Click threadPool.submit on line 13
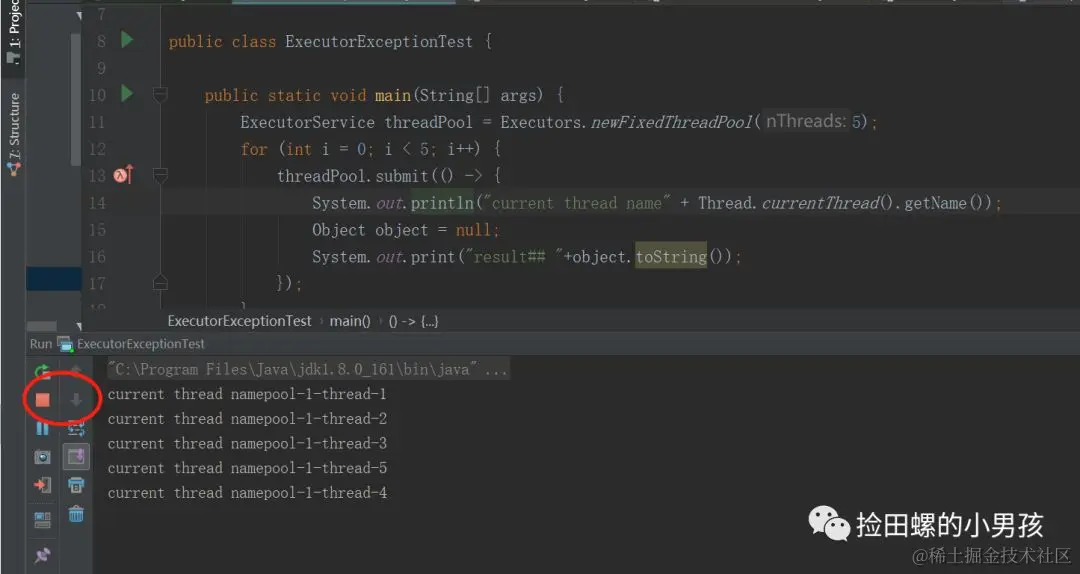Screen dimensions: 1080x574 [353, 176]
